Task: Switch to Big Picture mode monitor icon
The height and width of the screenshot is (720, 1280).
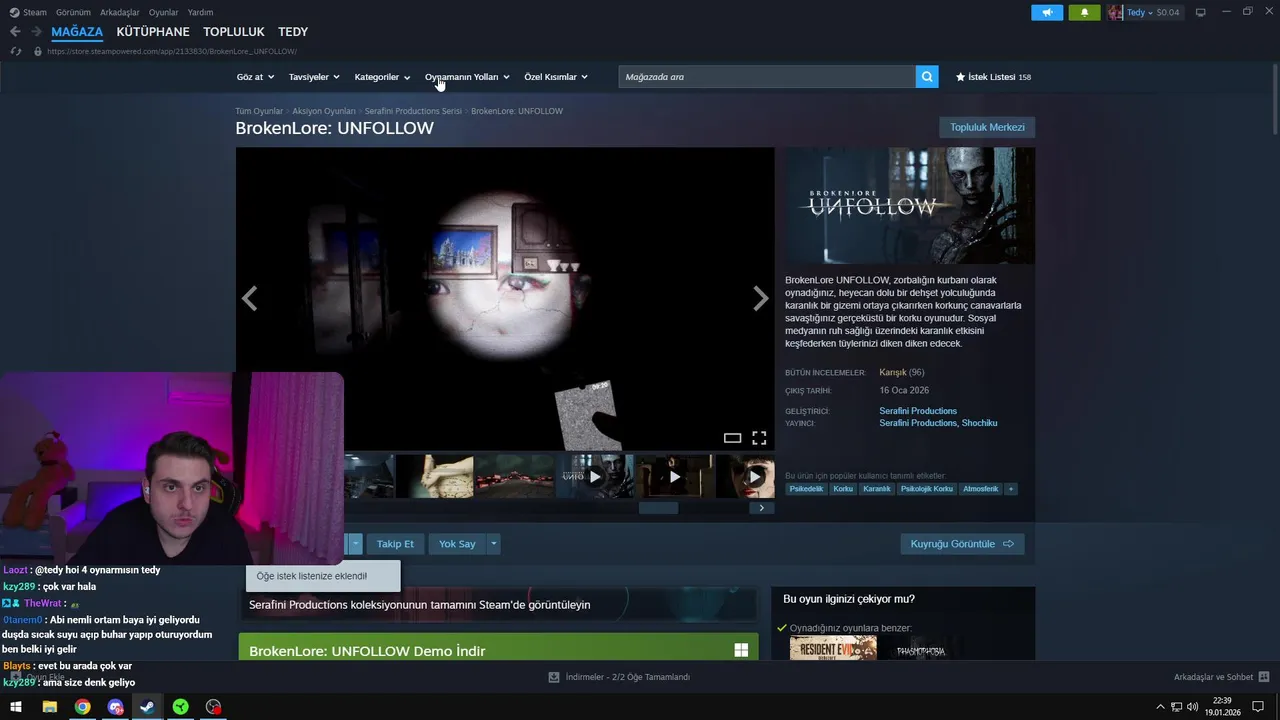Action: click(1200, 13)
